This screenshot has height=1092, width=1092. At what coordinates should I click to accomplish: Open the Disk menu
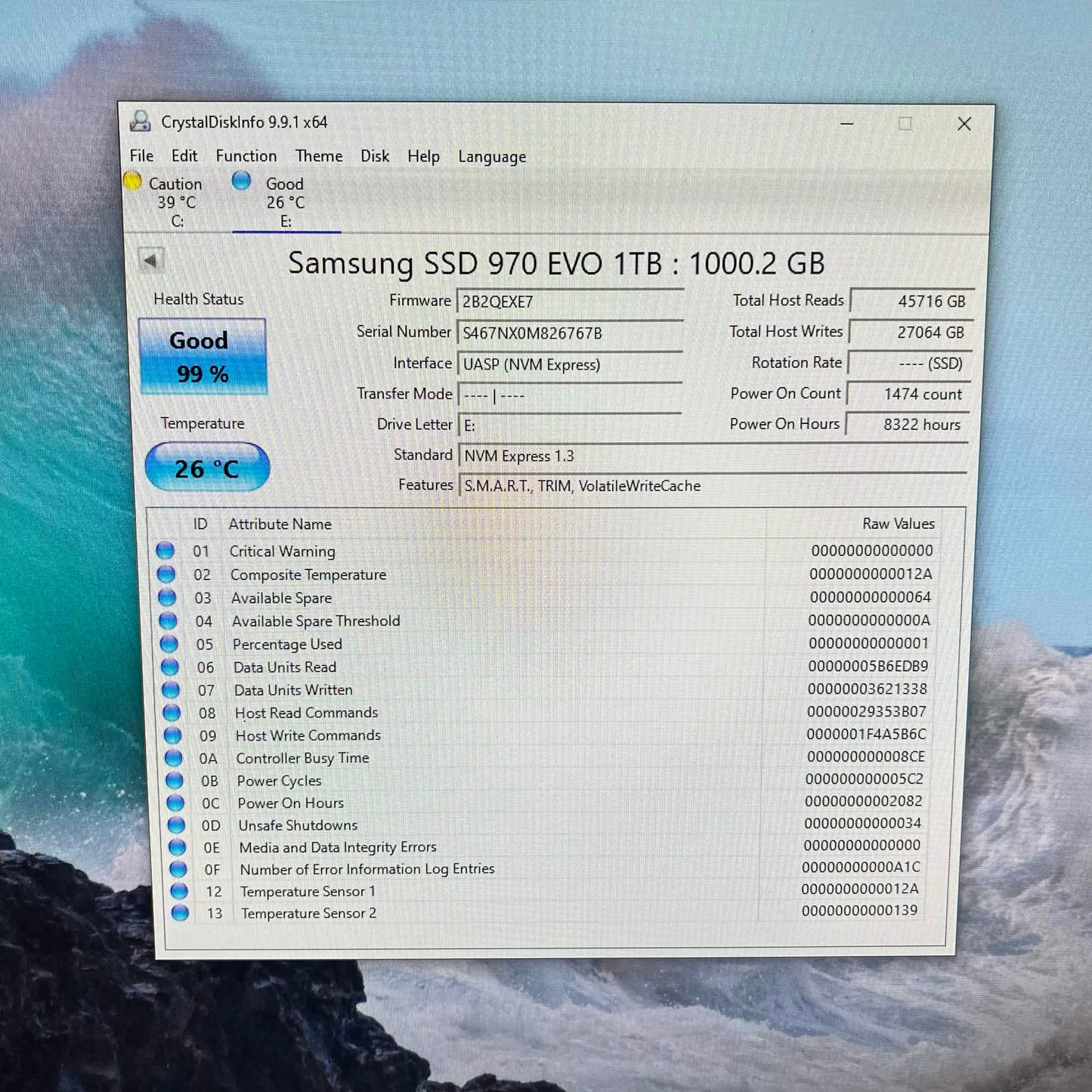click(x=375, y=156)
